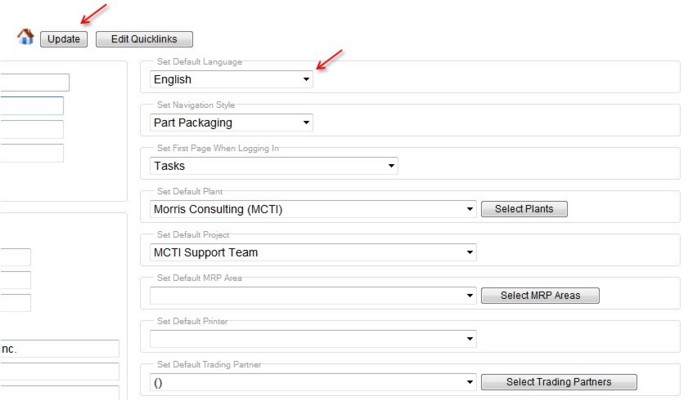Click the Update button

(x=64, y=39)
